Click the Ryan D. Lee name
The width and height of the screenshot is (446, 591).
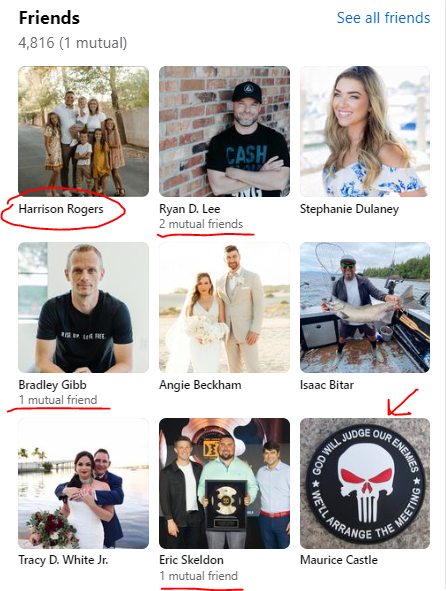(190, 209)
